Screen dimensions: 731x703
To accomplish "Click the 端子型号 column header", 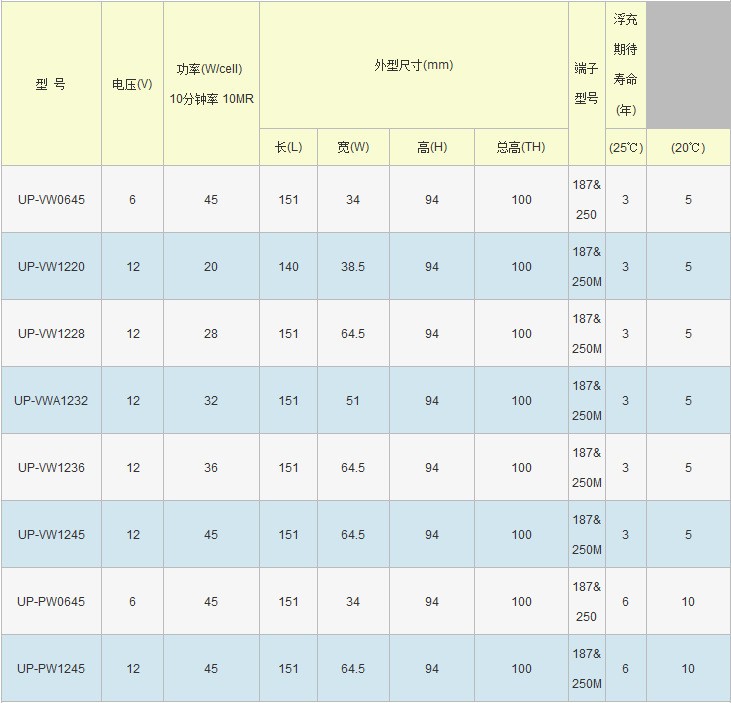I will click(x=587, y=84).
